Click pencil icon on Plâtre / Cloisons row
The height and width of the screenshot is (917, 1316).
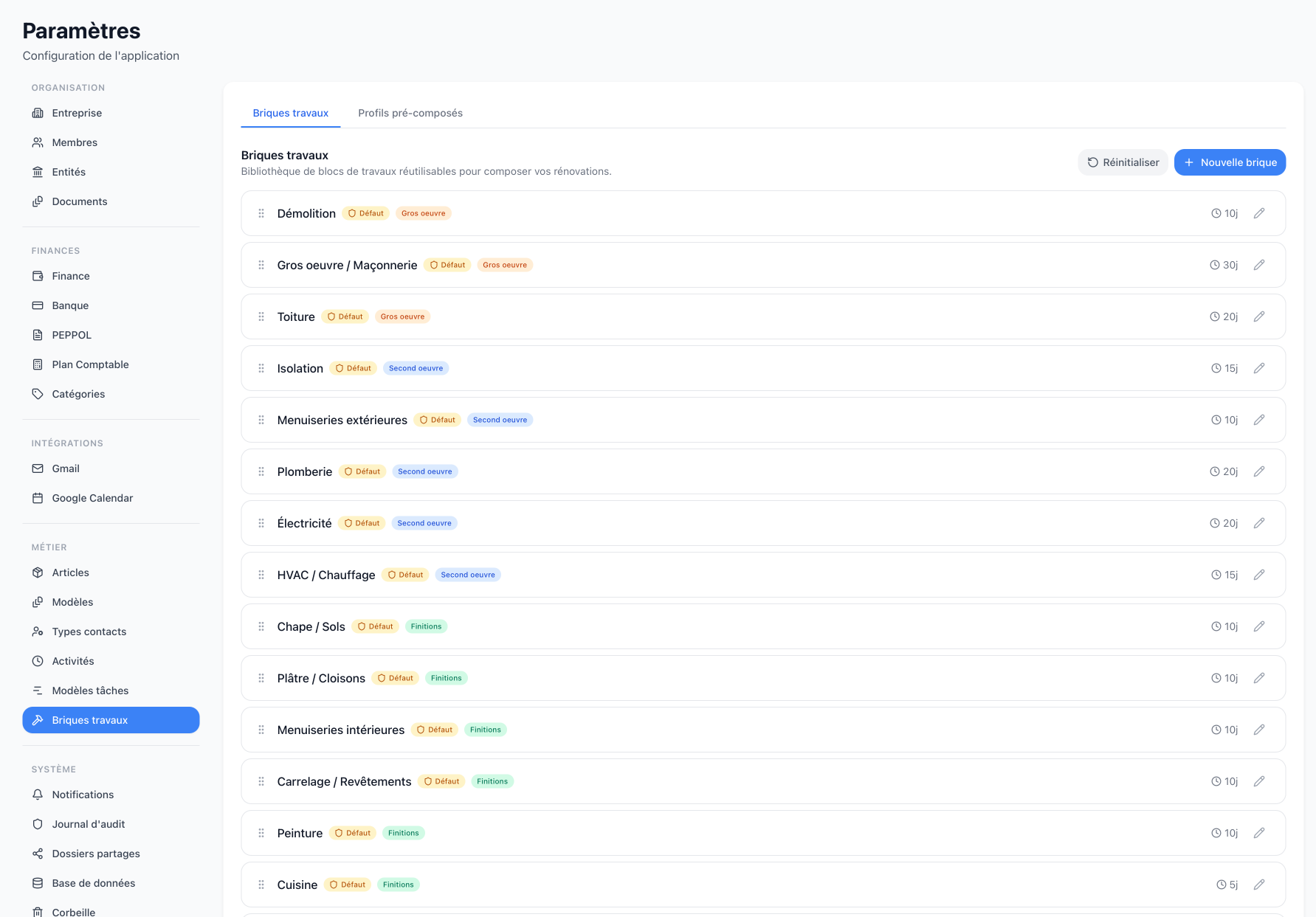point(1259,678)
